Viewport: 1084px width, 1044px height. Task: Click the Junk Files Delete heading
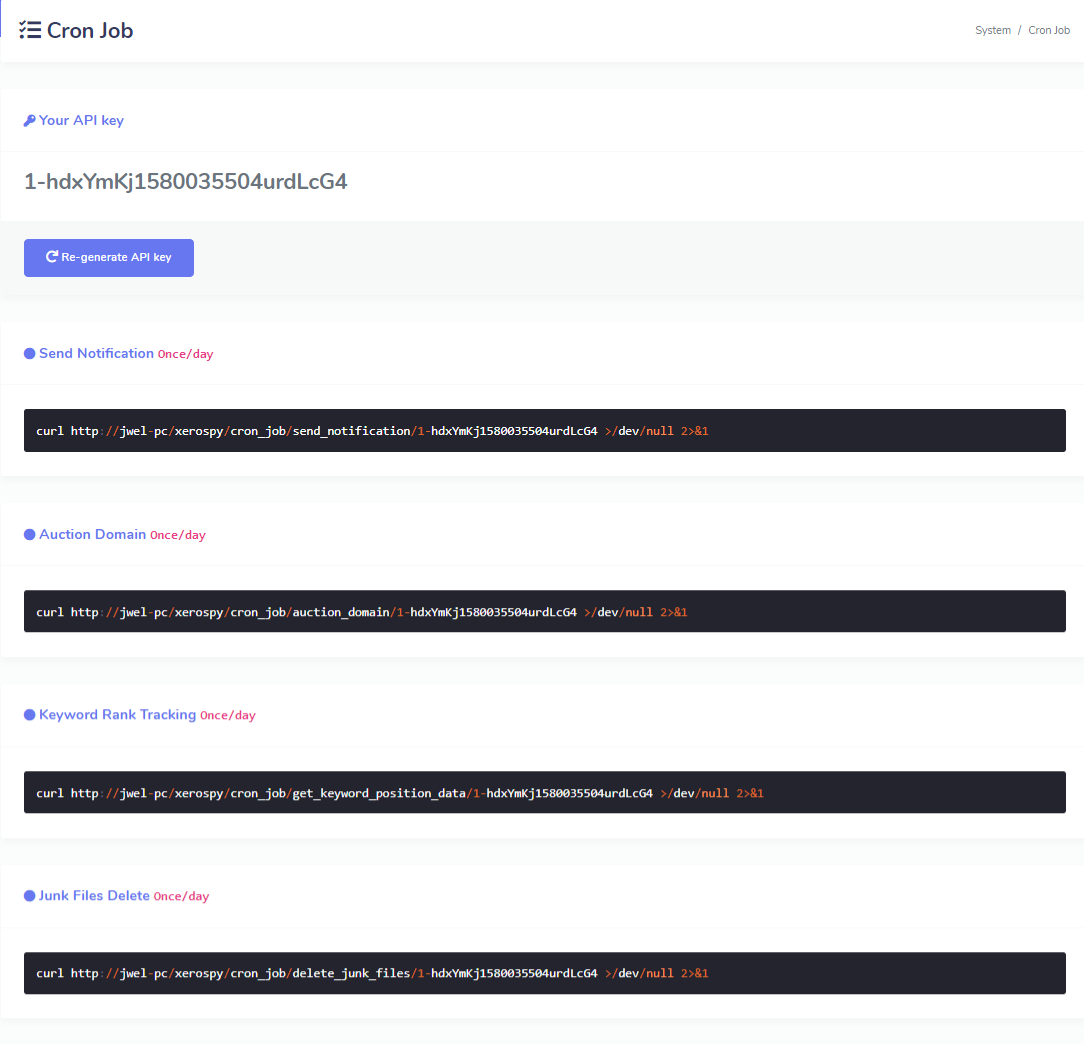click(x=94, y=896)
